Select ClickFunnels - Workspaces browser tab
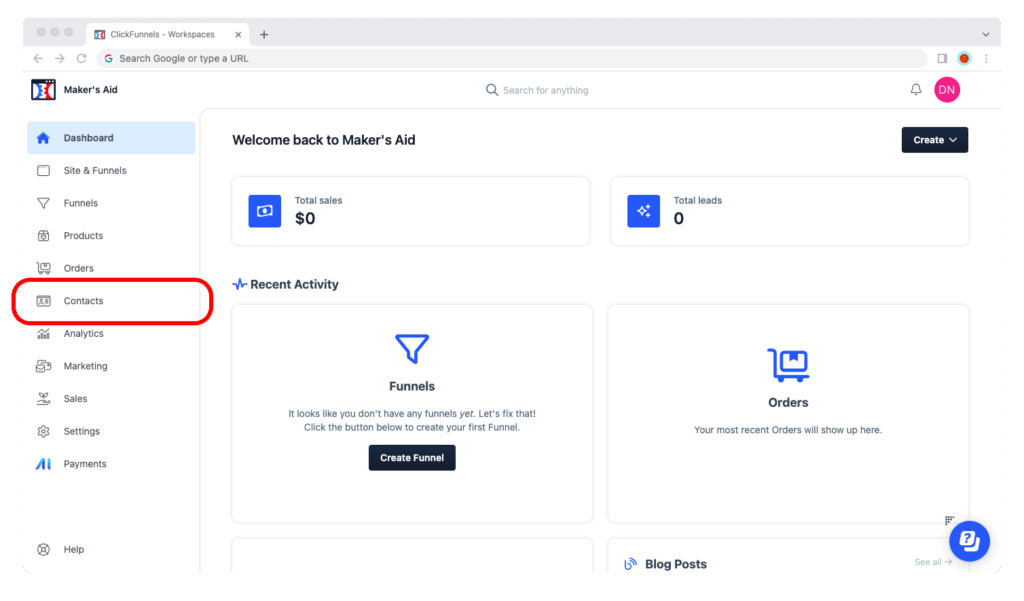Image resolution: width=1024 pixels, height=601 pixels. pos(167,34)
